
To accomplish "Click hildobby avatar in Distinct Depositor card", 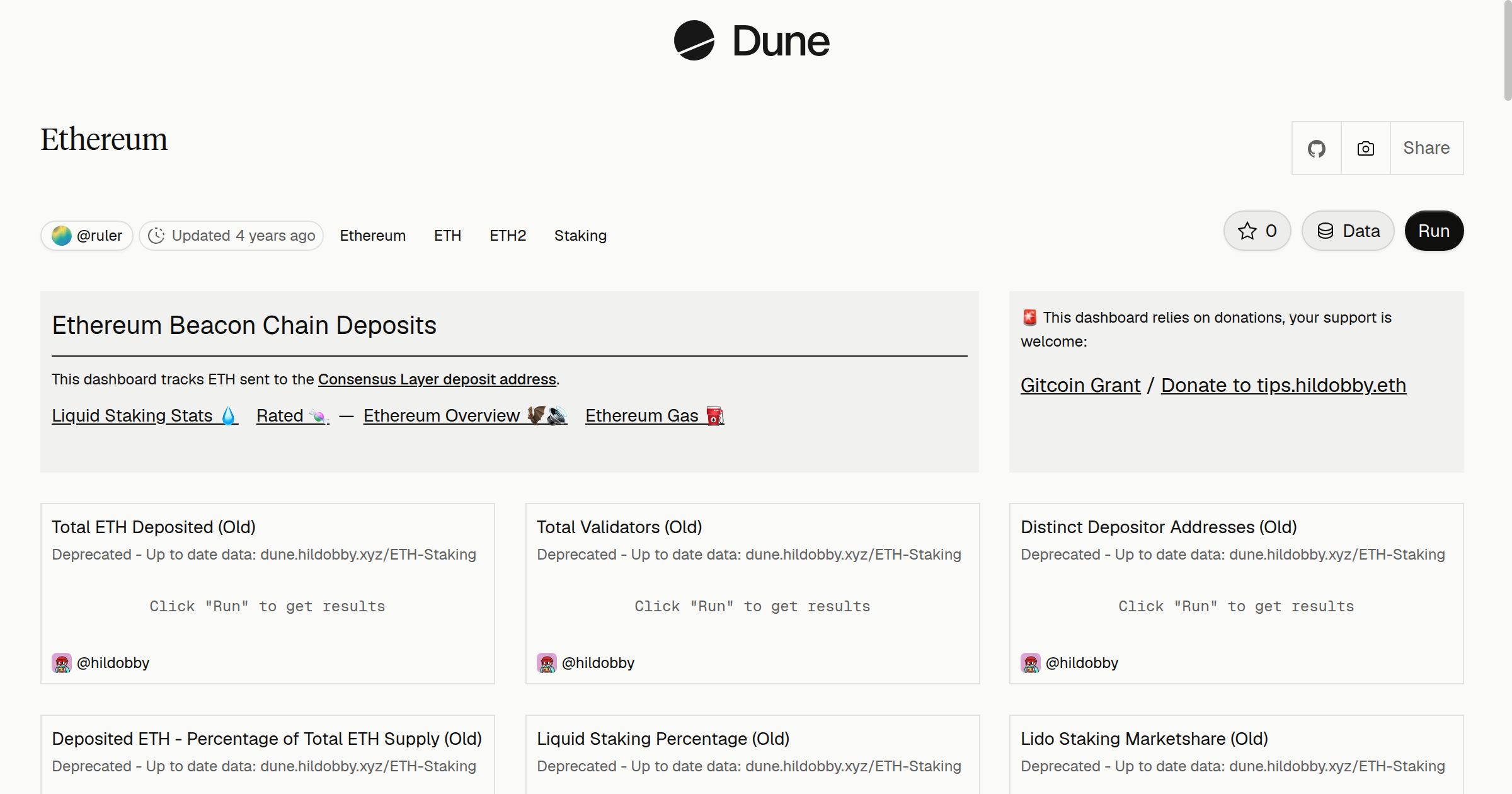I will click(x=1031, y=663).
